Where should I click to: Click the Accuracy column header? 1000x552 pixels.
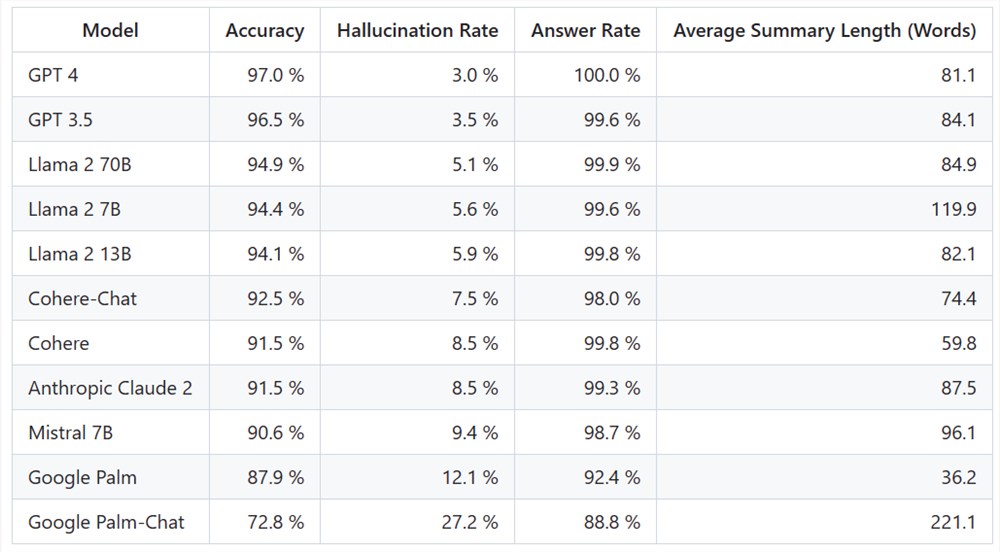(x=264, y=30)
